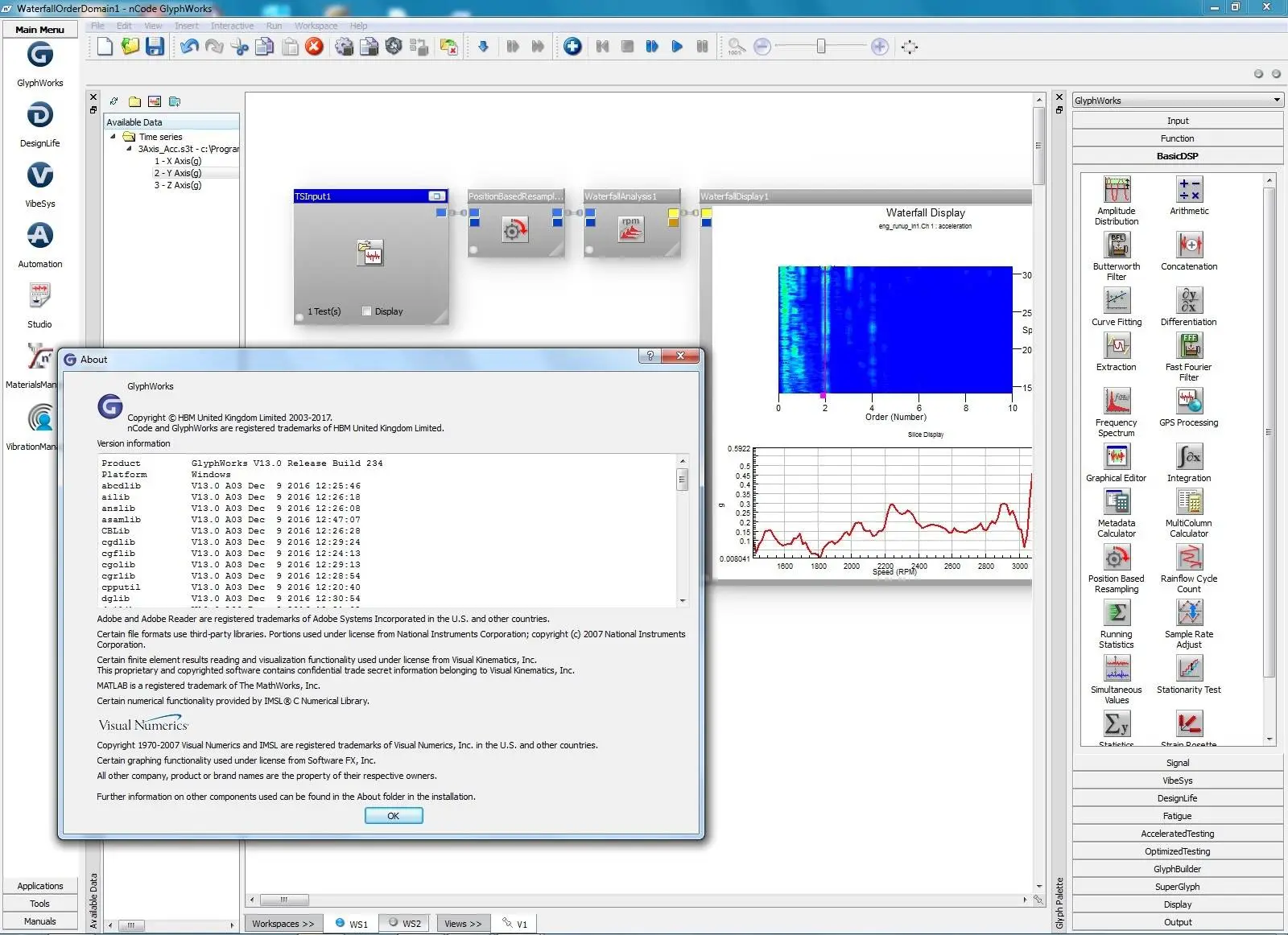Open the Tools sidebar section
This screenshot has width=1288, height=935.
40,904
